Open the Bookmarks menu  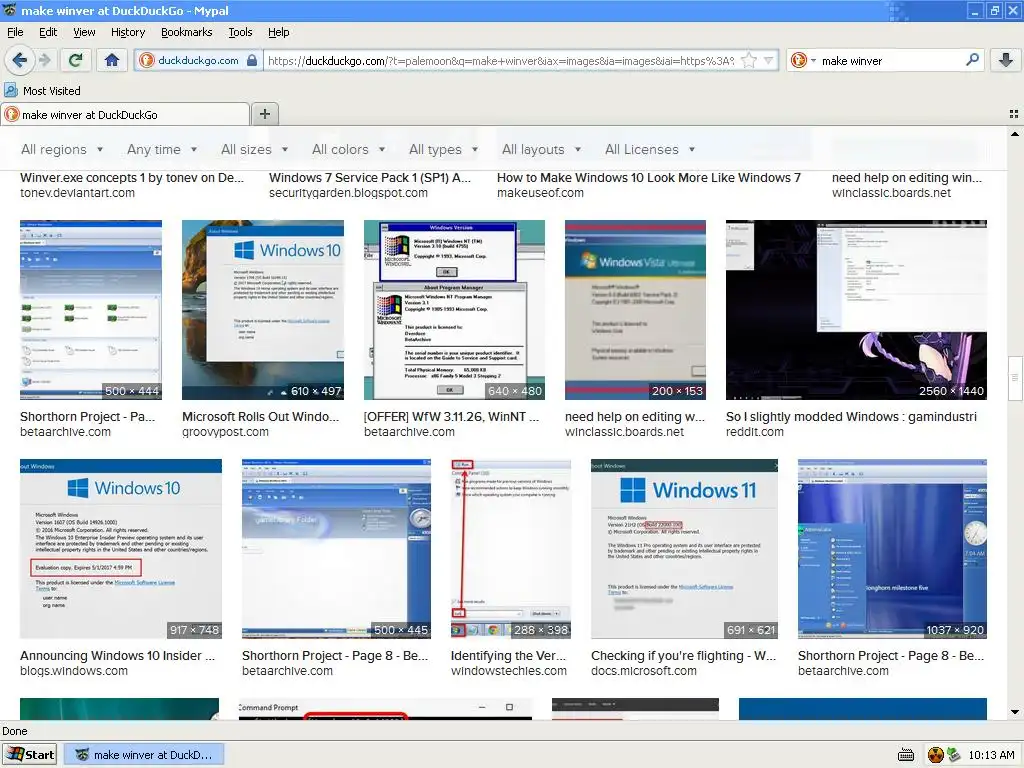(x=187, y=32)
